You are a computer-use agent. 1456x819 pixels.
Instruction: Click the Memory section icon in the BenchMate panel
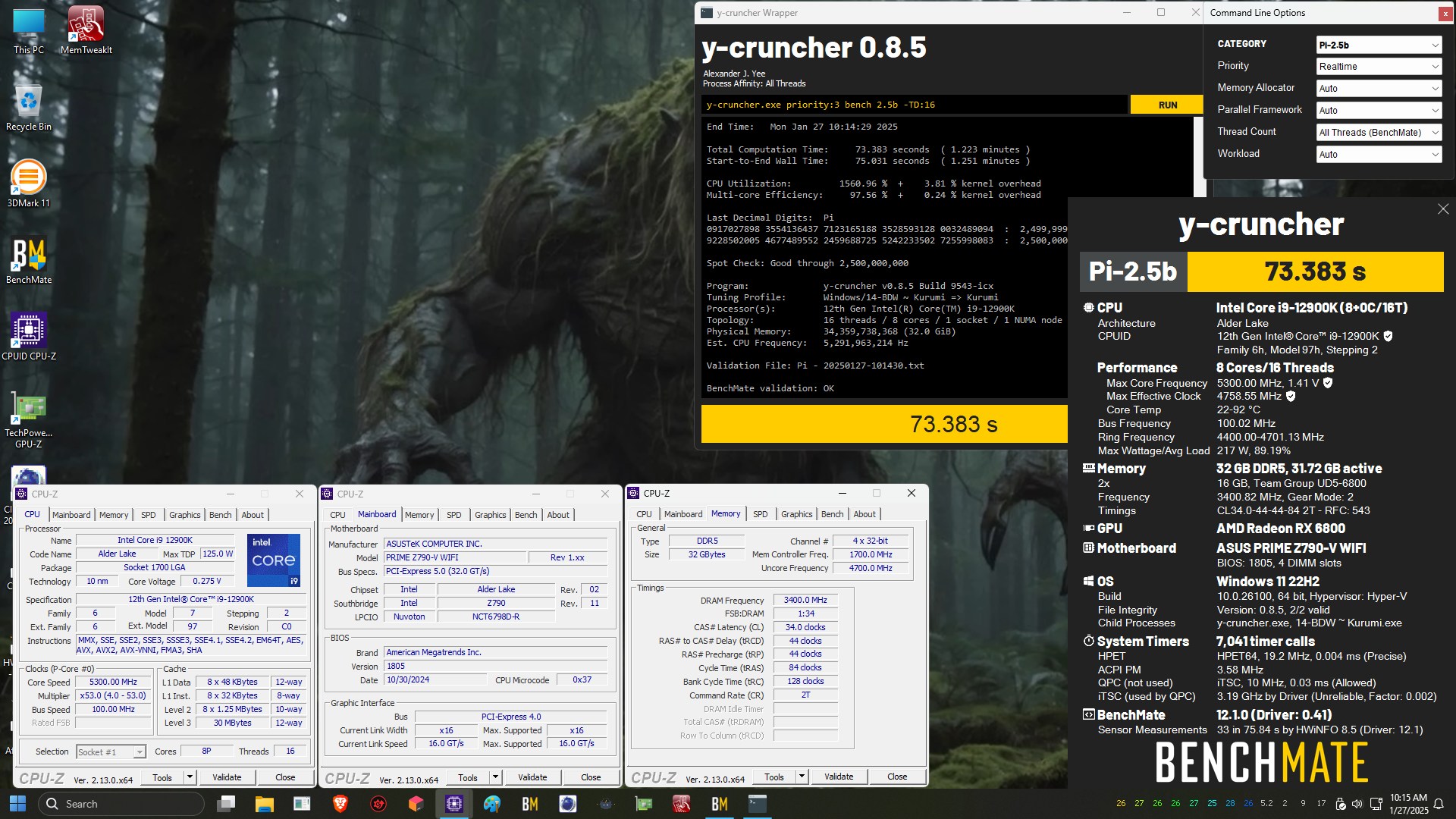click(1088, 469)
